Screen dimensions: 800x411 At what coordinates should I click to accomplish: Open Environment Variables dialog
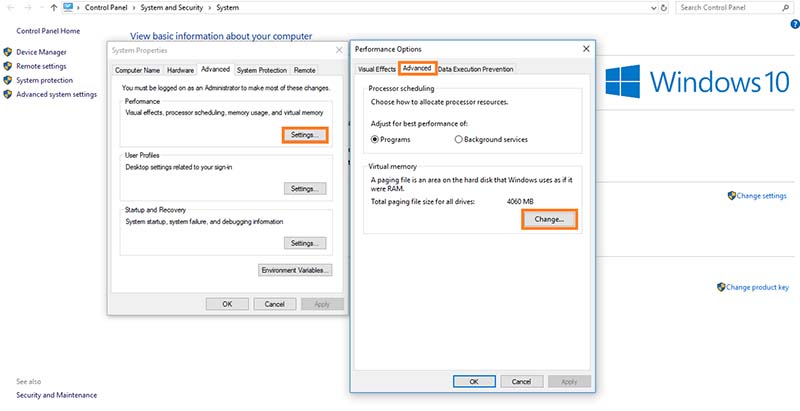click(x=295, y=270)
